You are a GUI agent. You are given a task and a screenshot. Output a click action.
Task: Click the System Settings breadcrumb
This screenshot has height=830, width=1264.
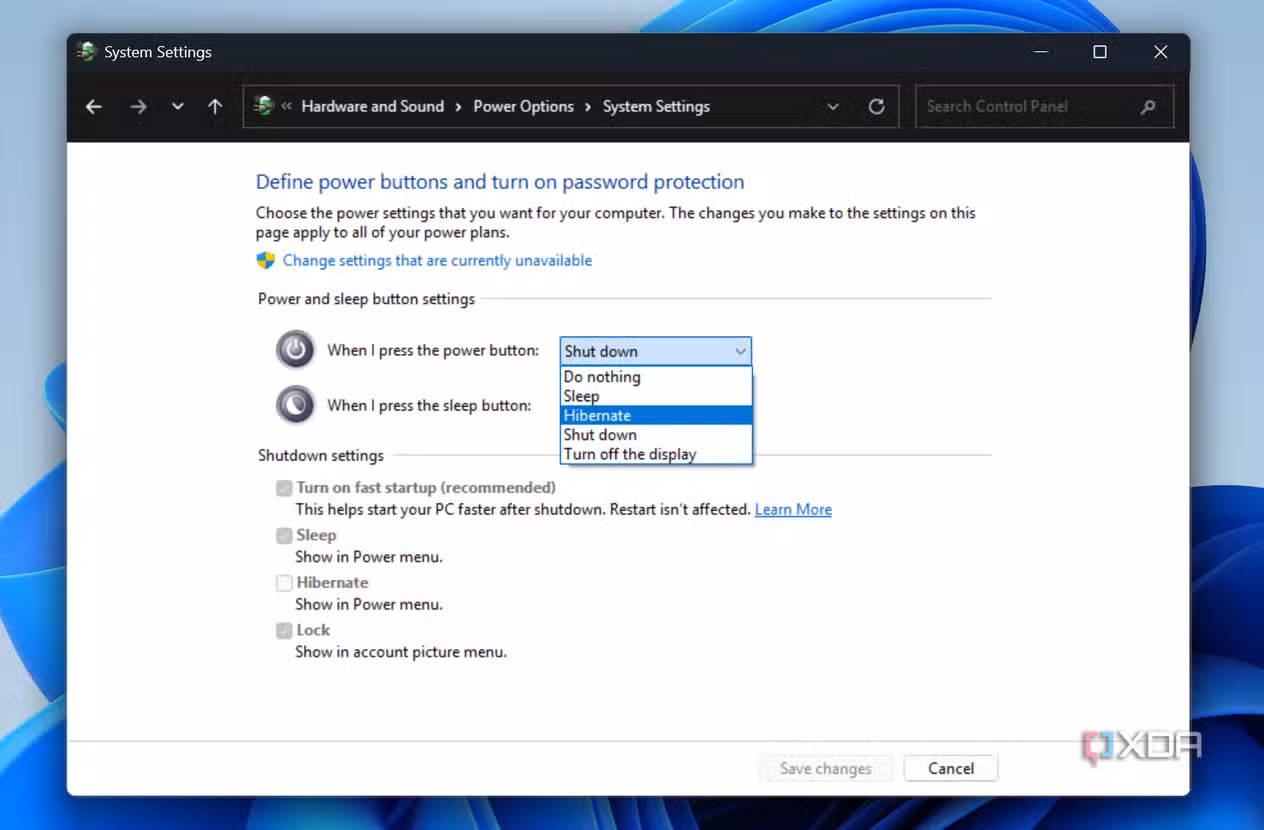pyautogui.click(x=656, y=106)
